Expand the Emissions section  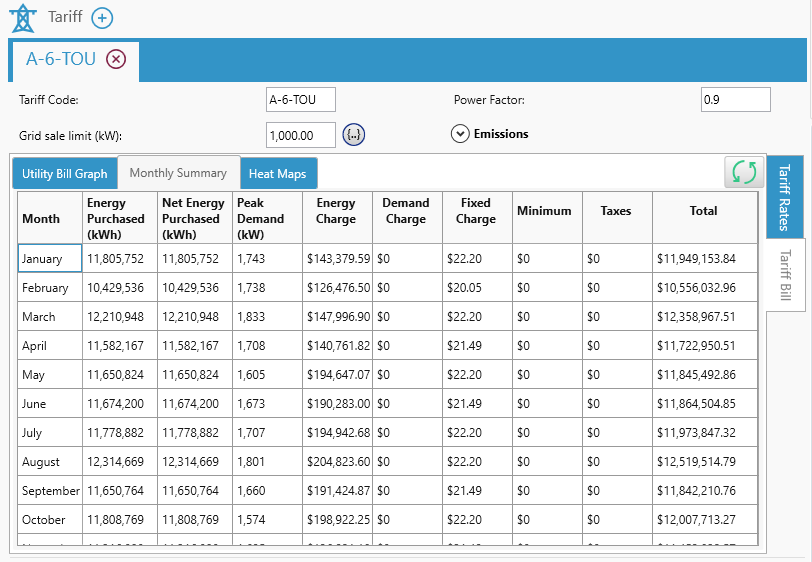click(x=460, y=134)
